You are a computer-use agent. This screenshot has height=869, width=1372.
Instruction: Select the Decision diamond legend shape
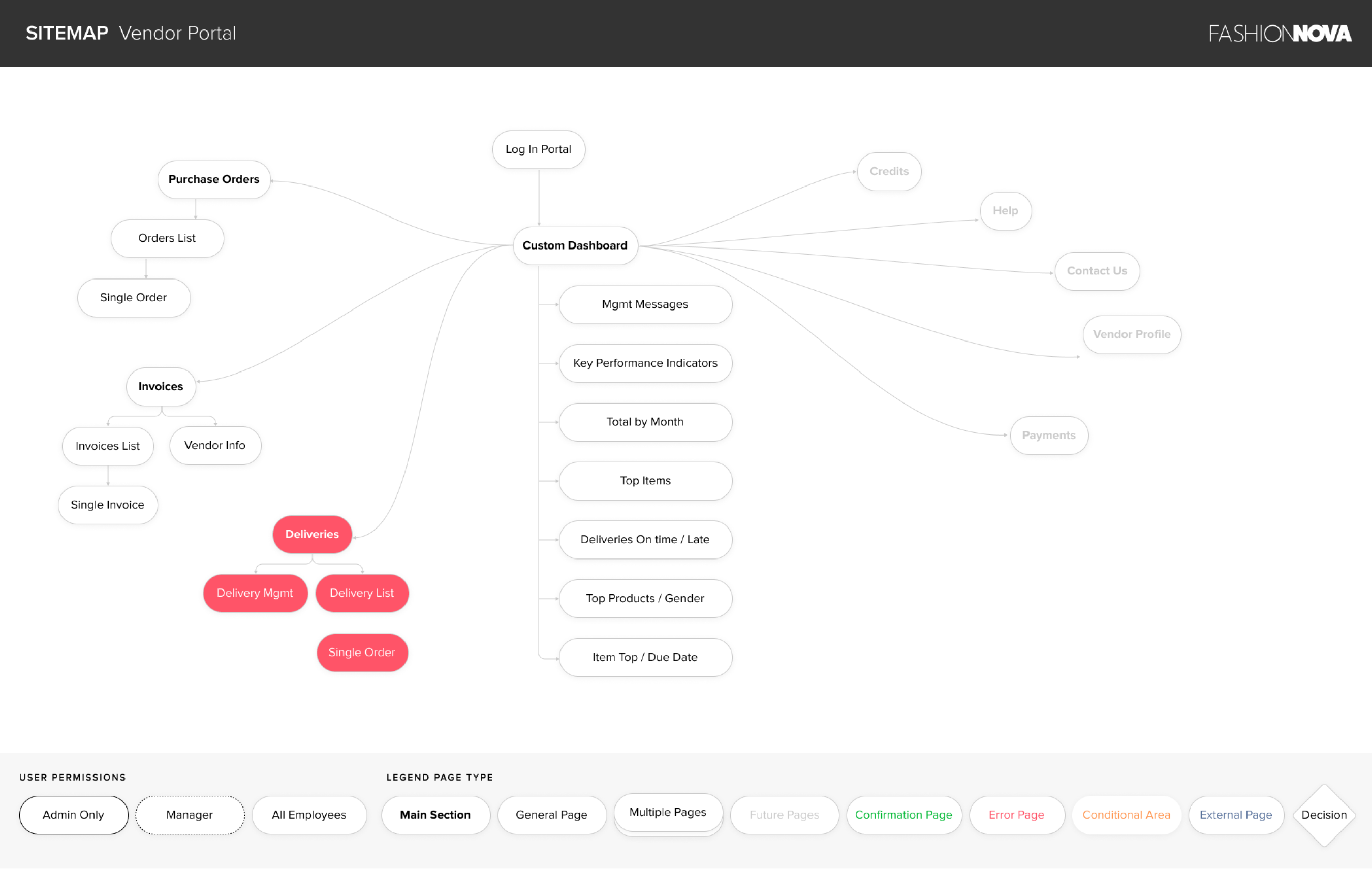(1324, 815)
